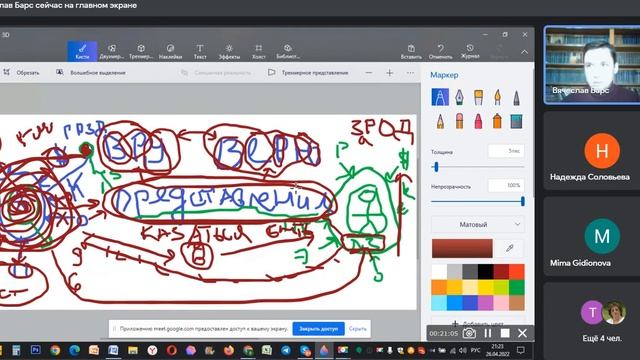Select the Brushes (Кисти) tab
This screenshot has height=360, width=640.
(82, 51)
